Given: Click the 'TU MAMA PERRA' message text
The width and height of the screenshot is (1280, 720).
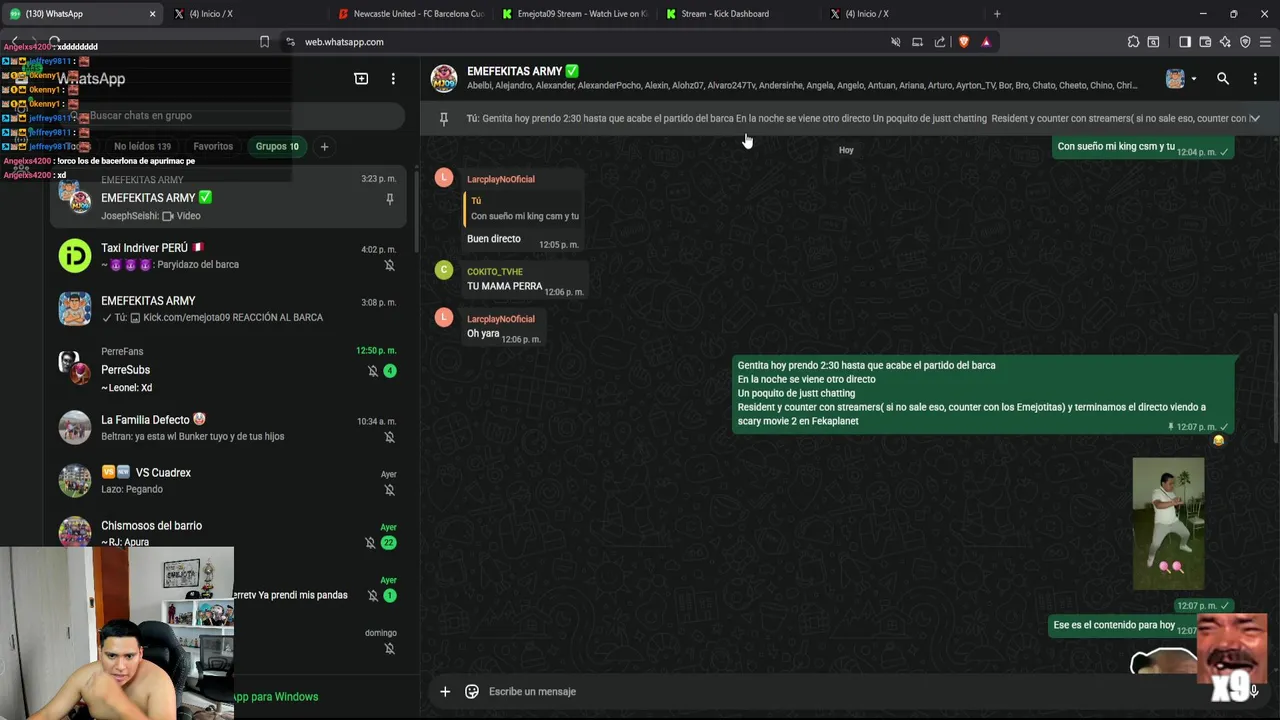Looking at the screenshot, I should click(x=504, y=286).
